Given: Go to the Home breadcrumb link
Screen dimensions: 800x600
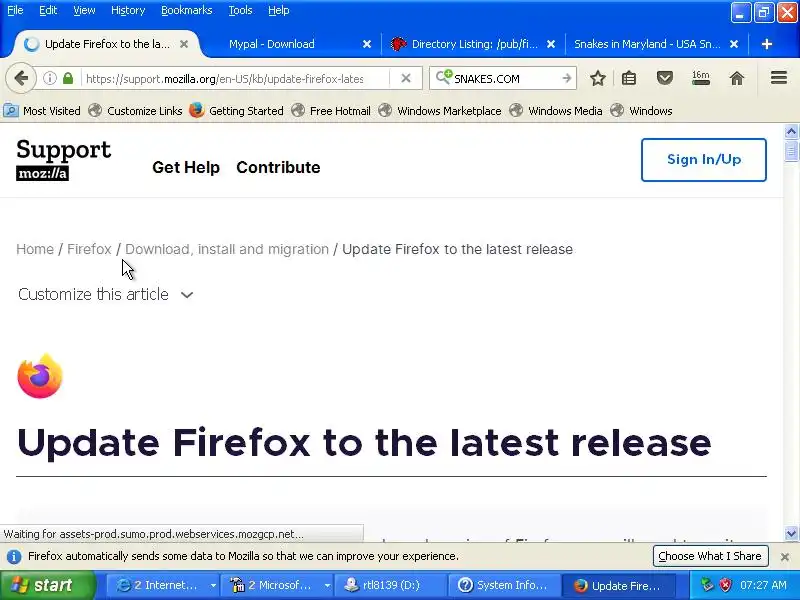Looking at the screenshot, I should 35,249.
